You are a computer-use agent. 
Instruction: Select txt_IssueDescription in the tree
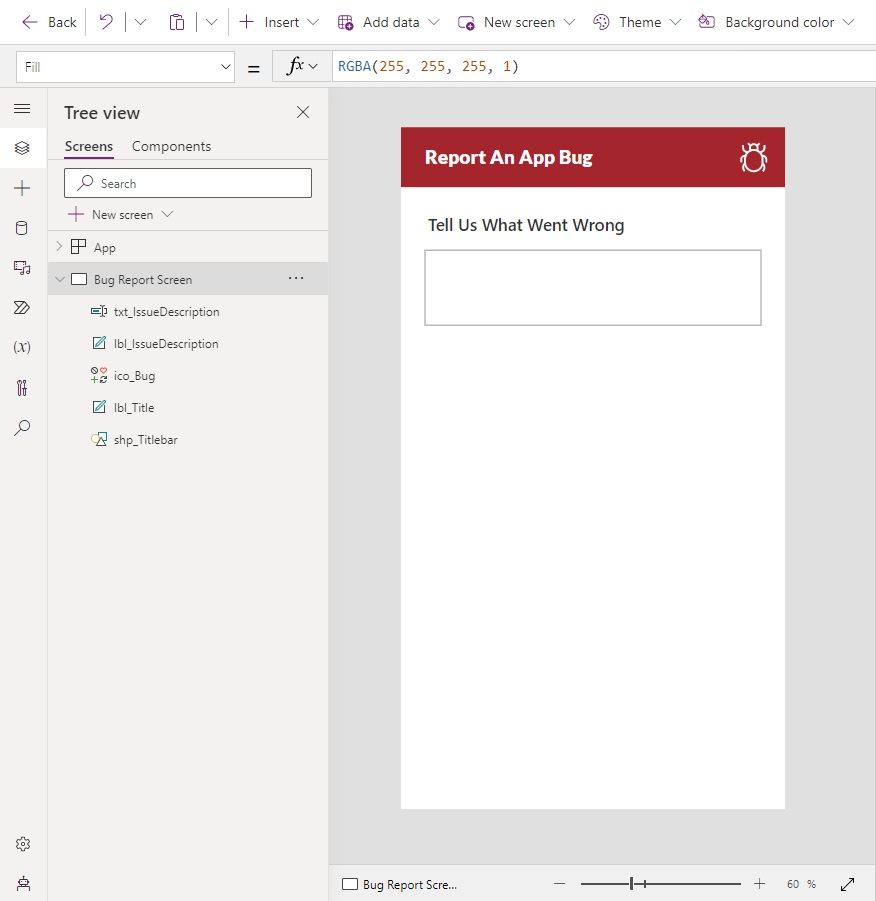coord(166,312)
